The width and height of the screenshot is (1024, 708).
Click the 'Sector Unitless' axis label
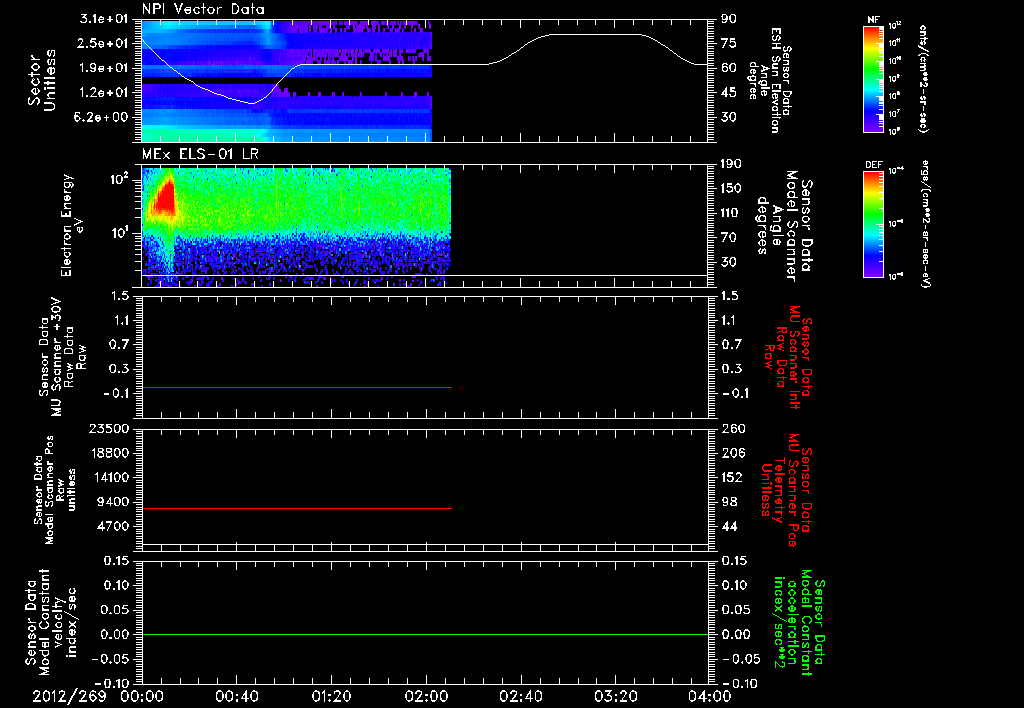pyautogui.click(x=42, y=80)
